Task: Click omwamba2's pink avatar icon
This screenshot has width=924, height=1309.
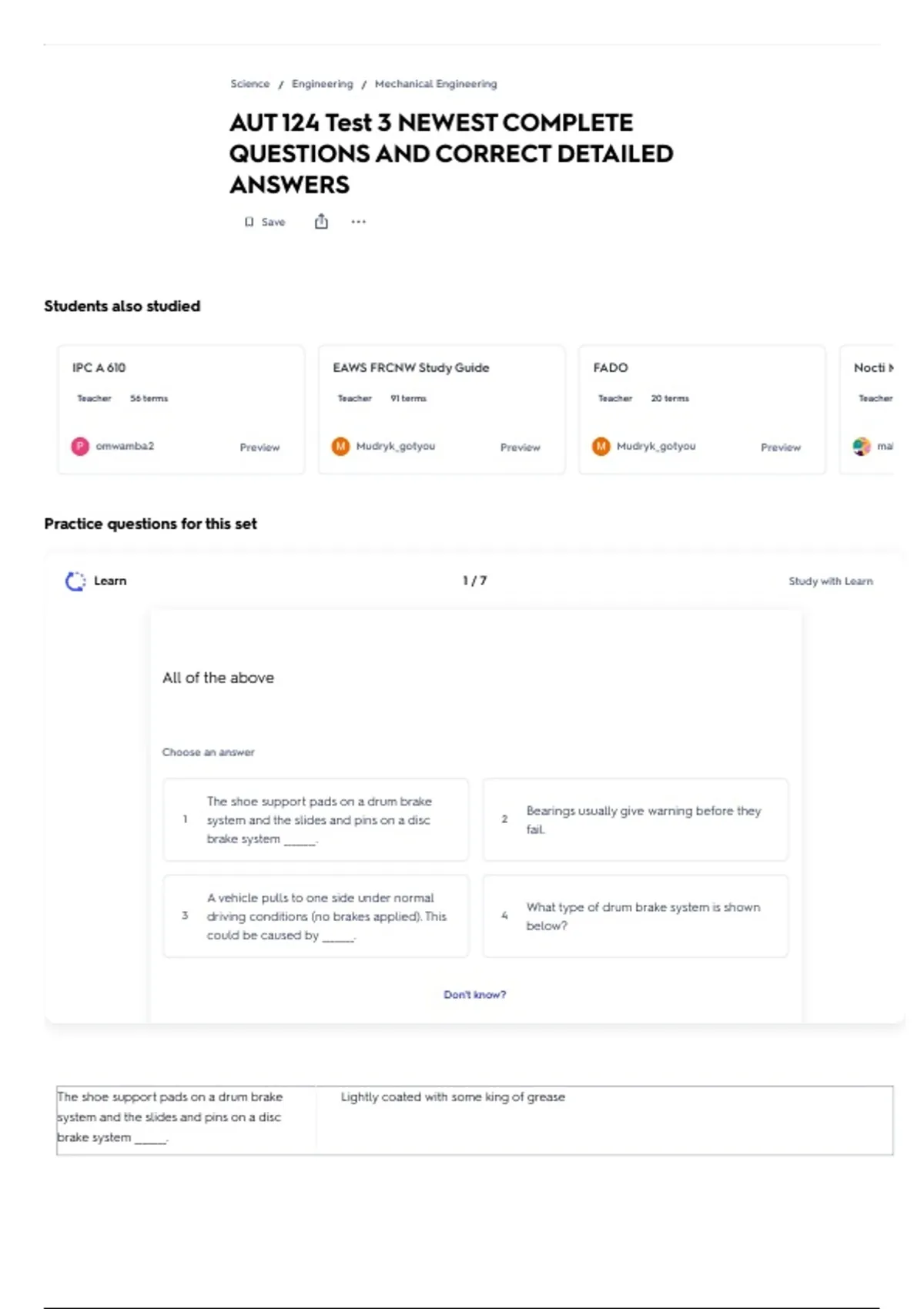Action: (x=80, y=447)
